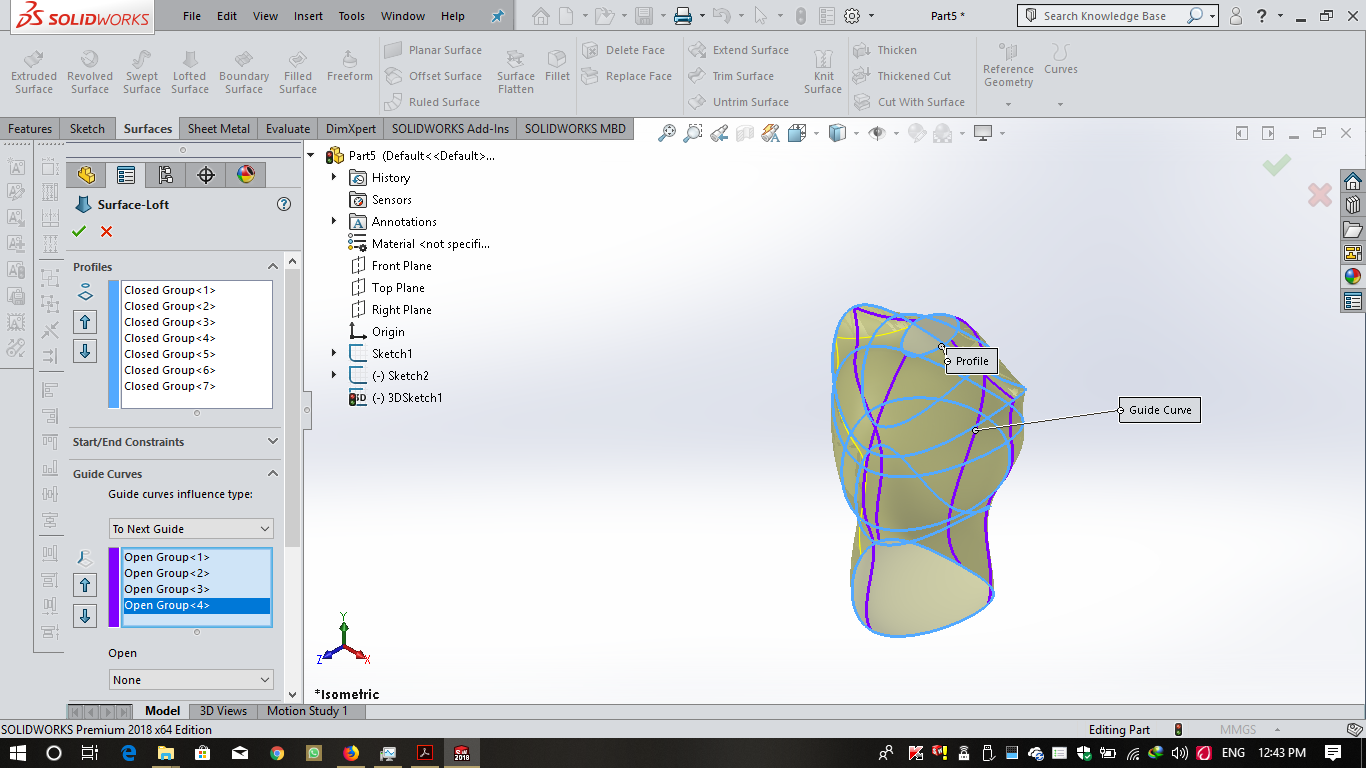Open the DimXpertManager tab

tap(206, 175)
